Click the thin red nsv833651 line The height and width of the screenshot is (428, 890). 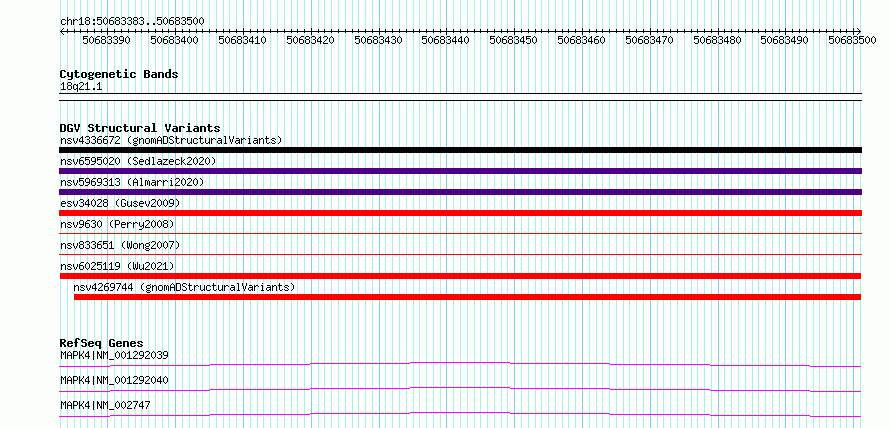pos(460,254)
